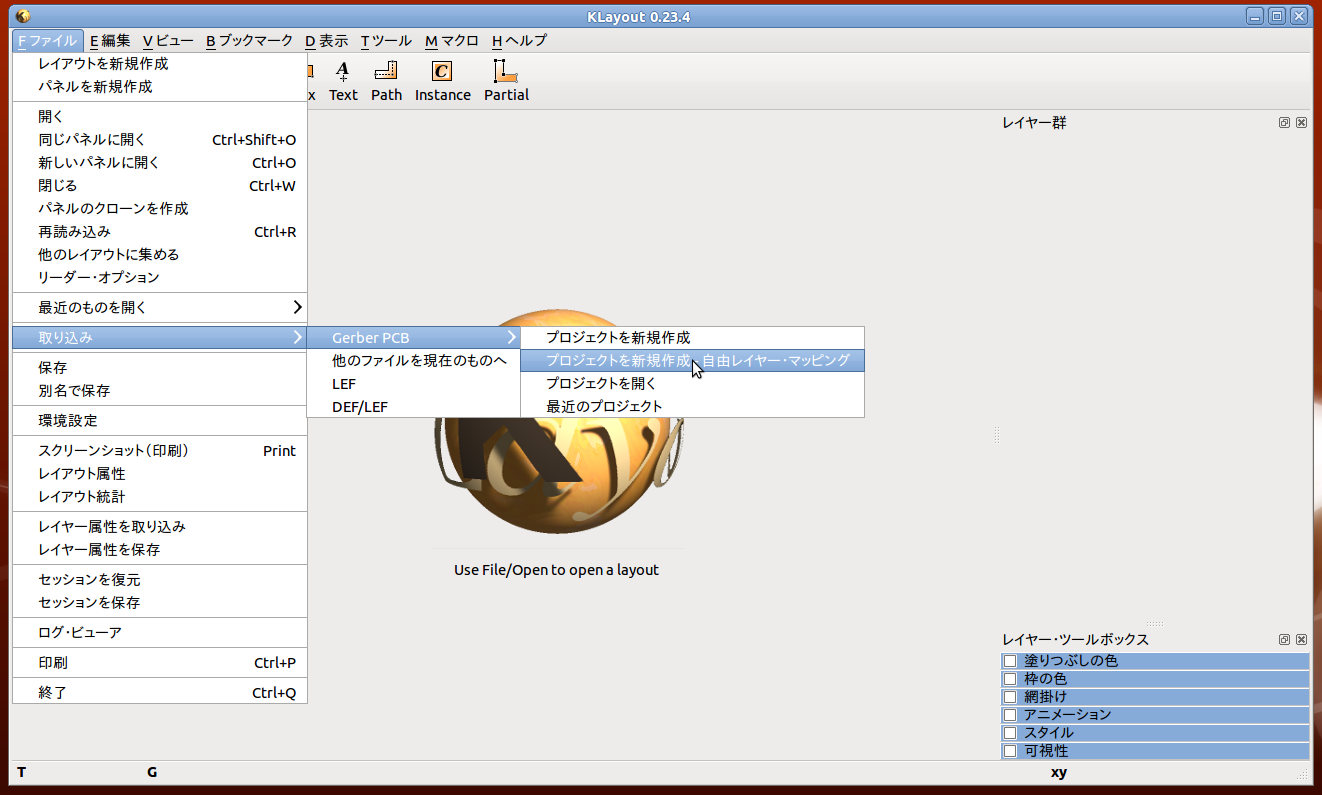Click the xy coordinate display in the status bar
This screenshot has width=1322, height=795.
tap(1058, 772)
